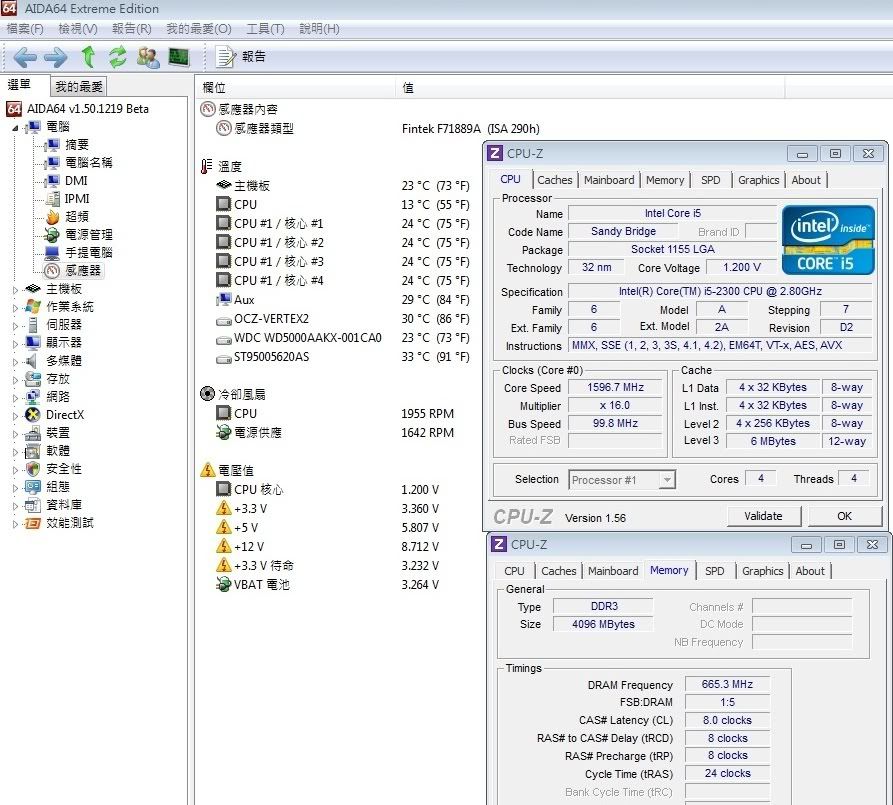Open the 說明(H) menu

tap(319, 28)
